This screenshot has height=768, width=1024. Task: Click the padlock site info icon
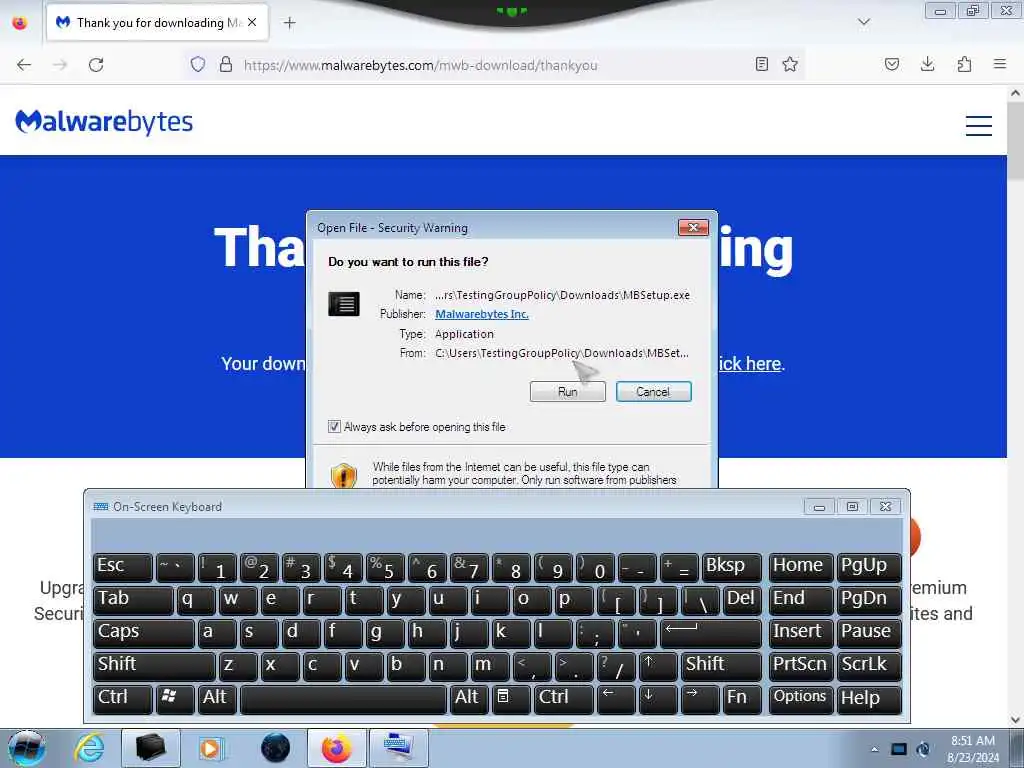pyautogui.click(x=226, y=64)
